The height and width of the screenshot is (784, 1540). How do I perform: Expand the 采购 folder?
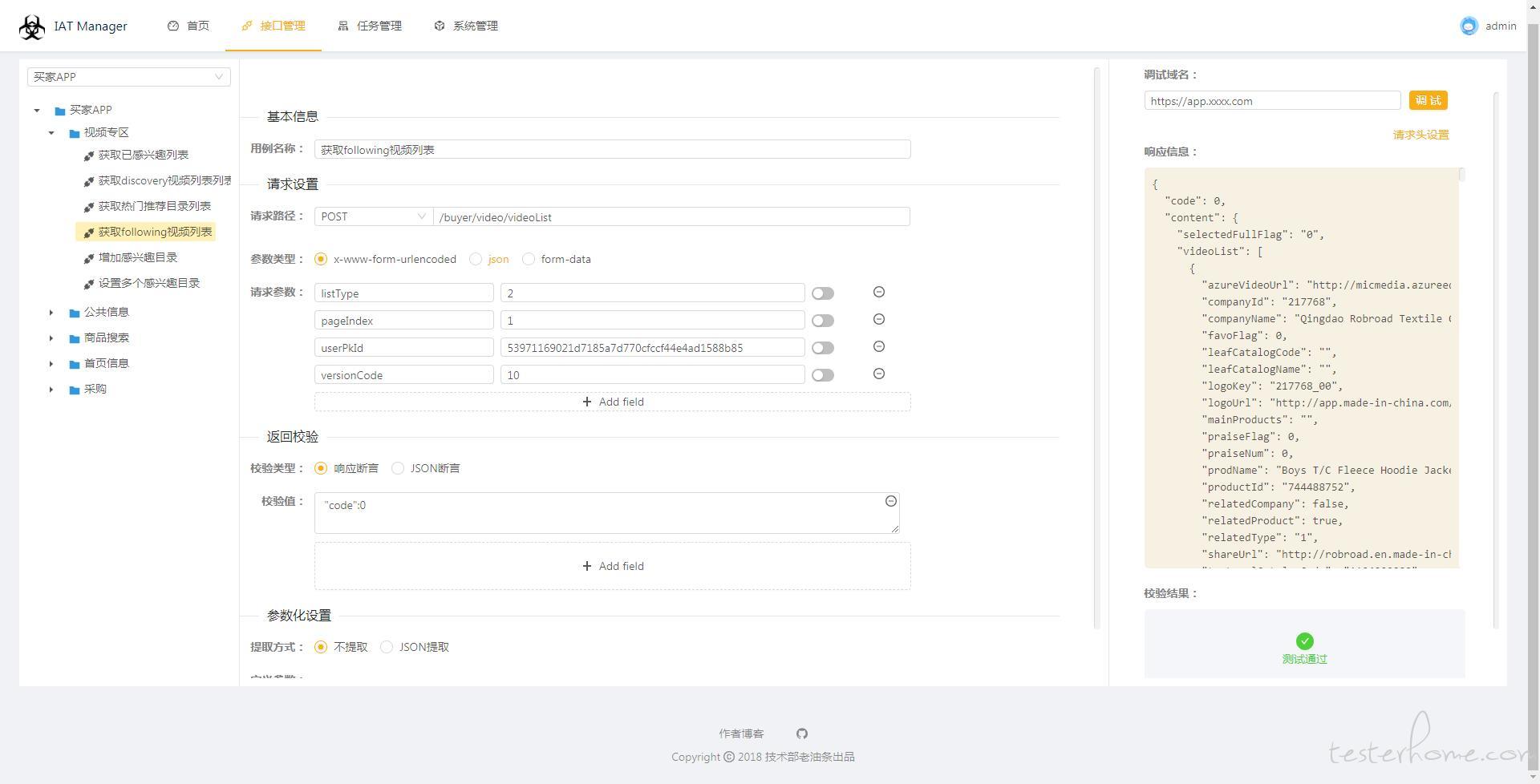coord(51,390)
